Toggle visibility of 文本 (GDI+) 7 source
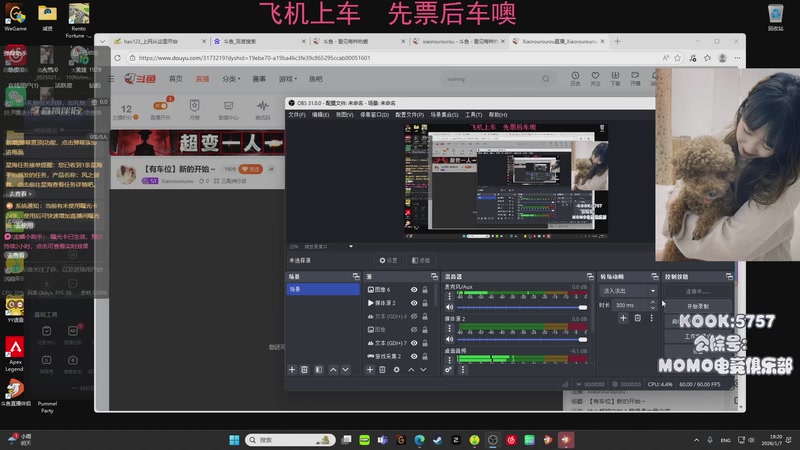The height and width of the screenshot is (450, 800). [x=414, y=343]
